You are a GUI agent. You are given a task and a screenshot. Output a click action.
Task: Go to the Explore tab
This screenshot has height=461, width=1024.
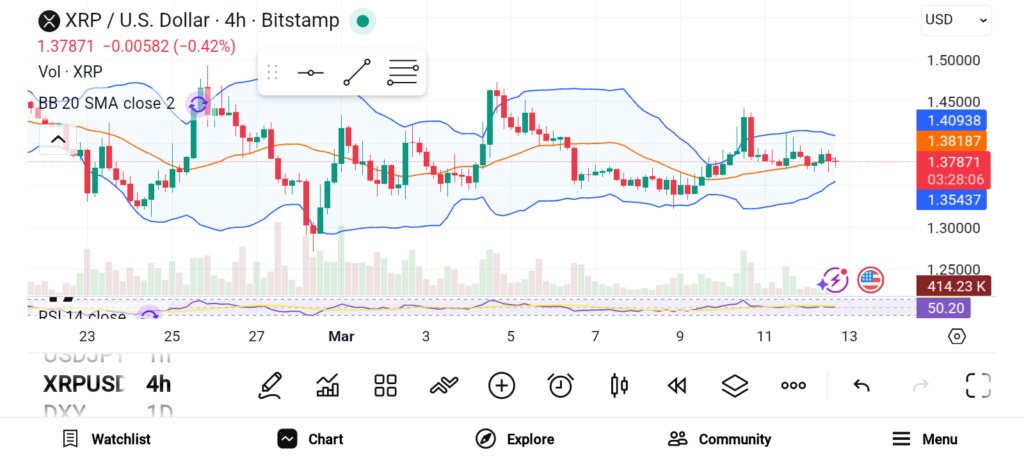515,439
